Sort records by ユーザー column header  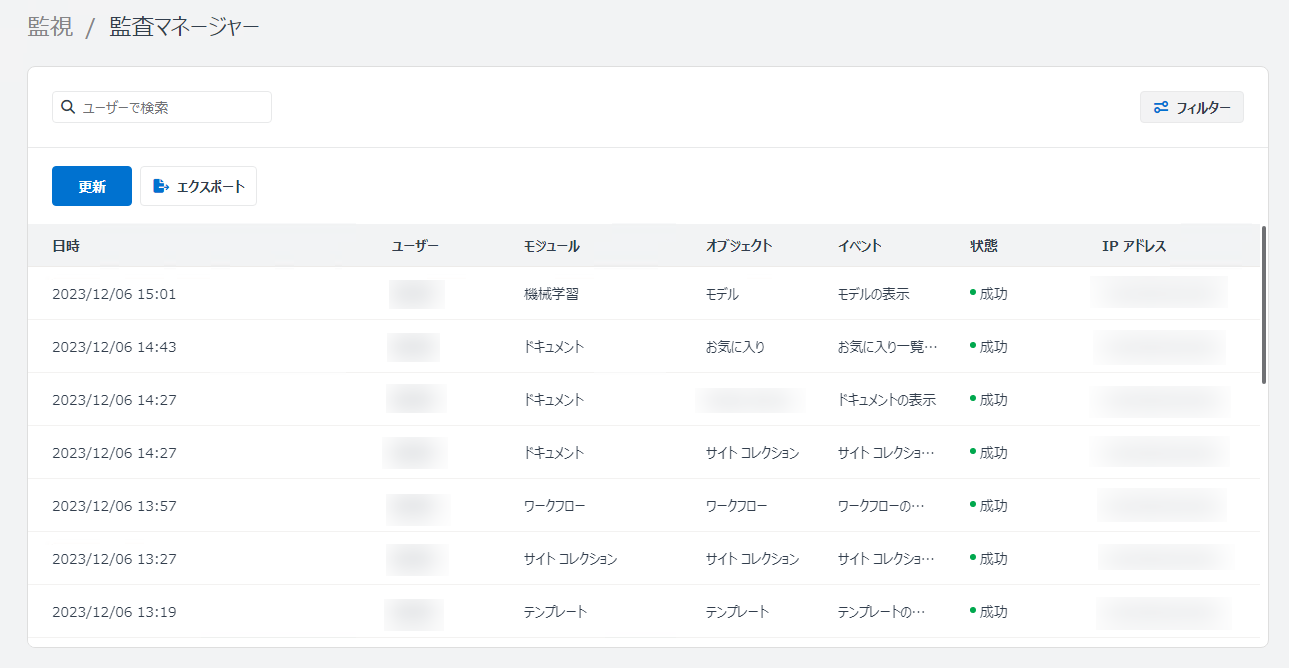[x=414, y=244]
